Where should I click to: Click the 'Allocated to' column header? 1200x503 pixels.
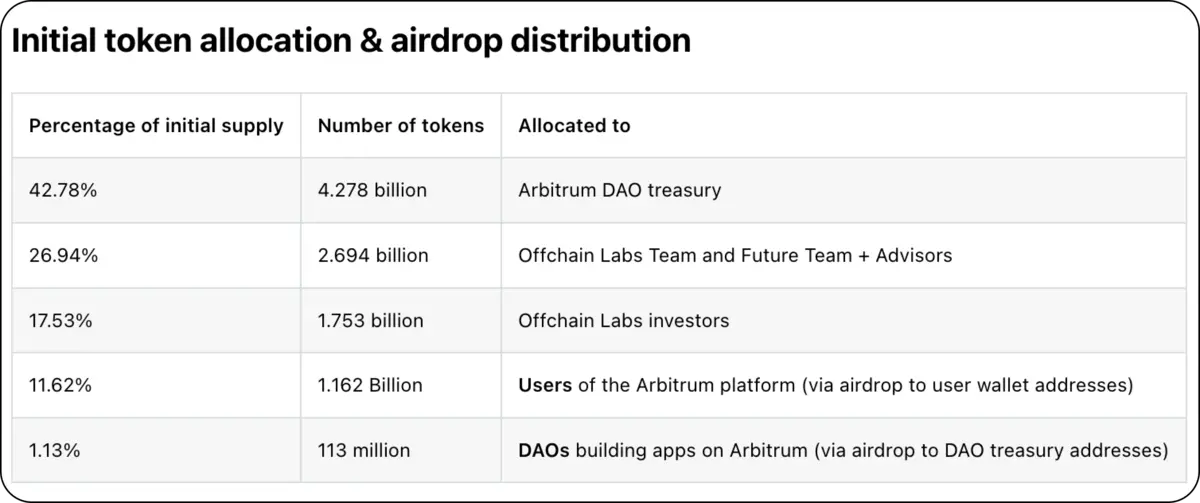574,126
